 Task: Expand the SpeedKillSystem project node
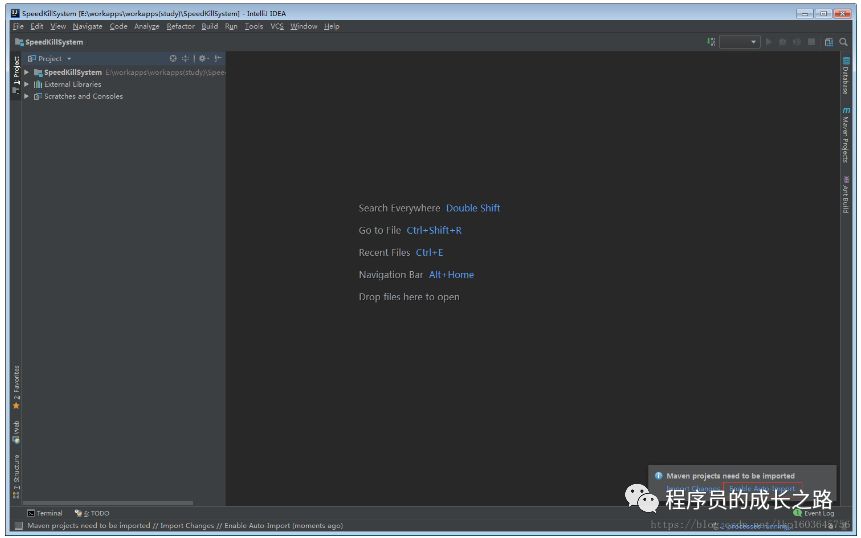point(26,72)
